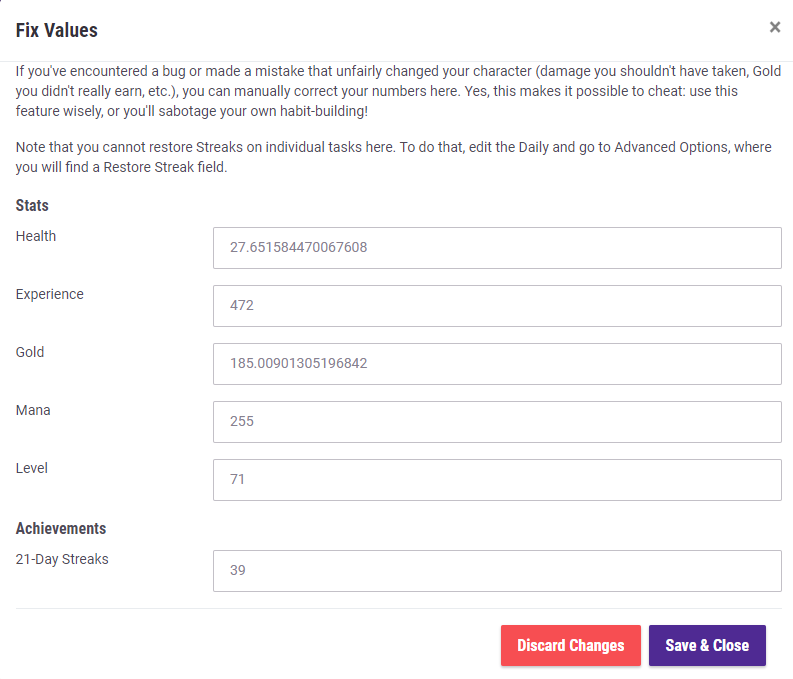Click the Fix Values dialog title
Image resolution: width=793 pixels, height=679 pixels.
[x=57, y=30]
